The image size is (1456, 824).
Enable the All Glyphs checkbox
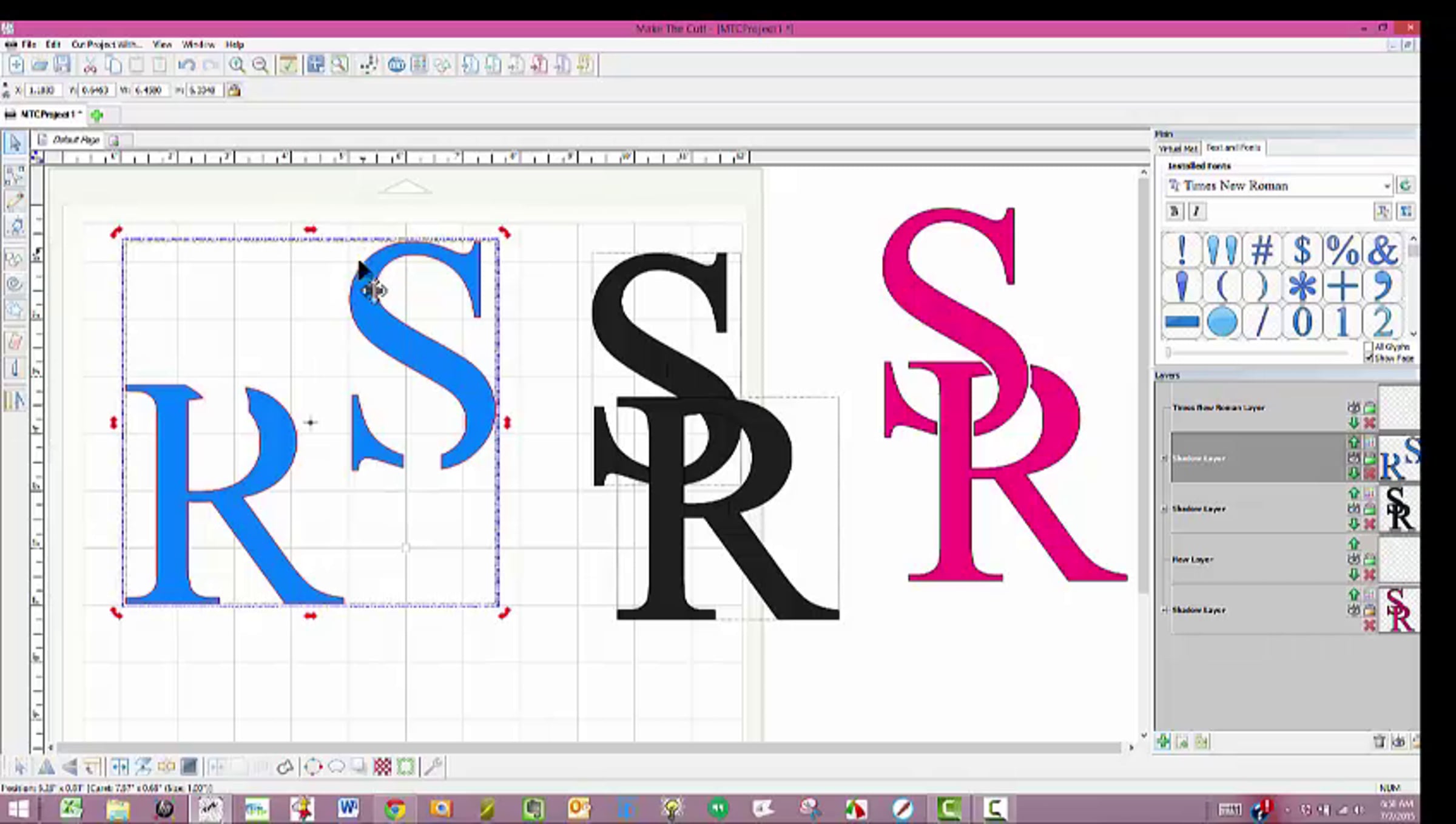click(x=1368, y=347)
